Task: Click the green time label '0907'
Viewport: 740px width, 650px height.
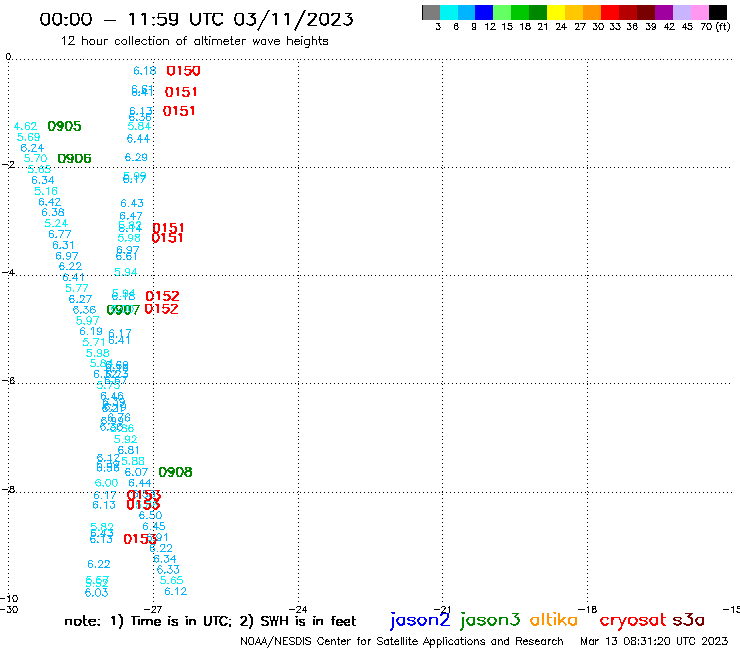Action: tap(123, 310)
